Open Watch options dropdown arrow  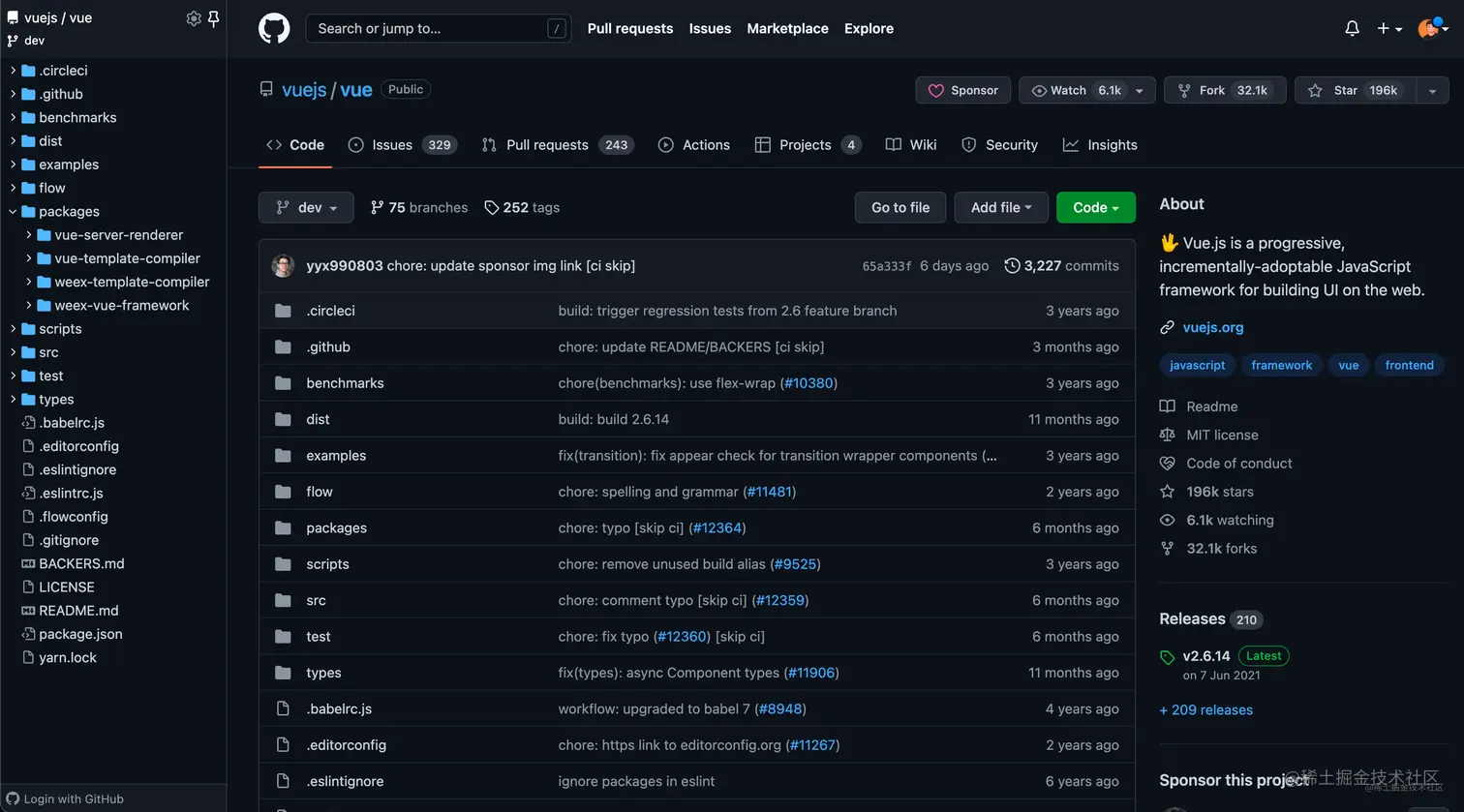pyautogui.click(x=1140, y=90)
